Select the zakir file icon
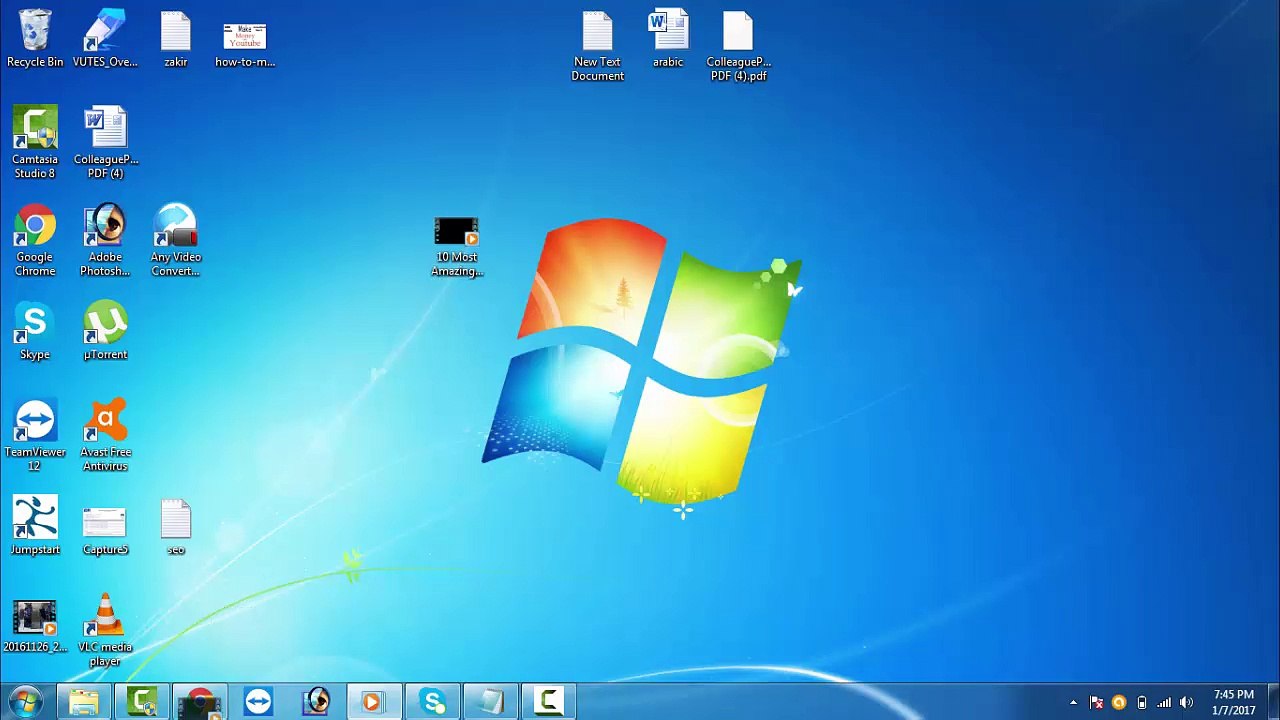 tap(176, 40)
